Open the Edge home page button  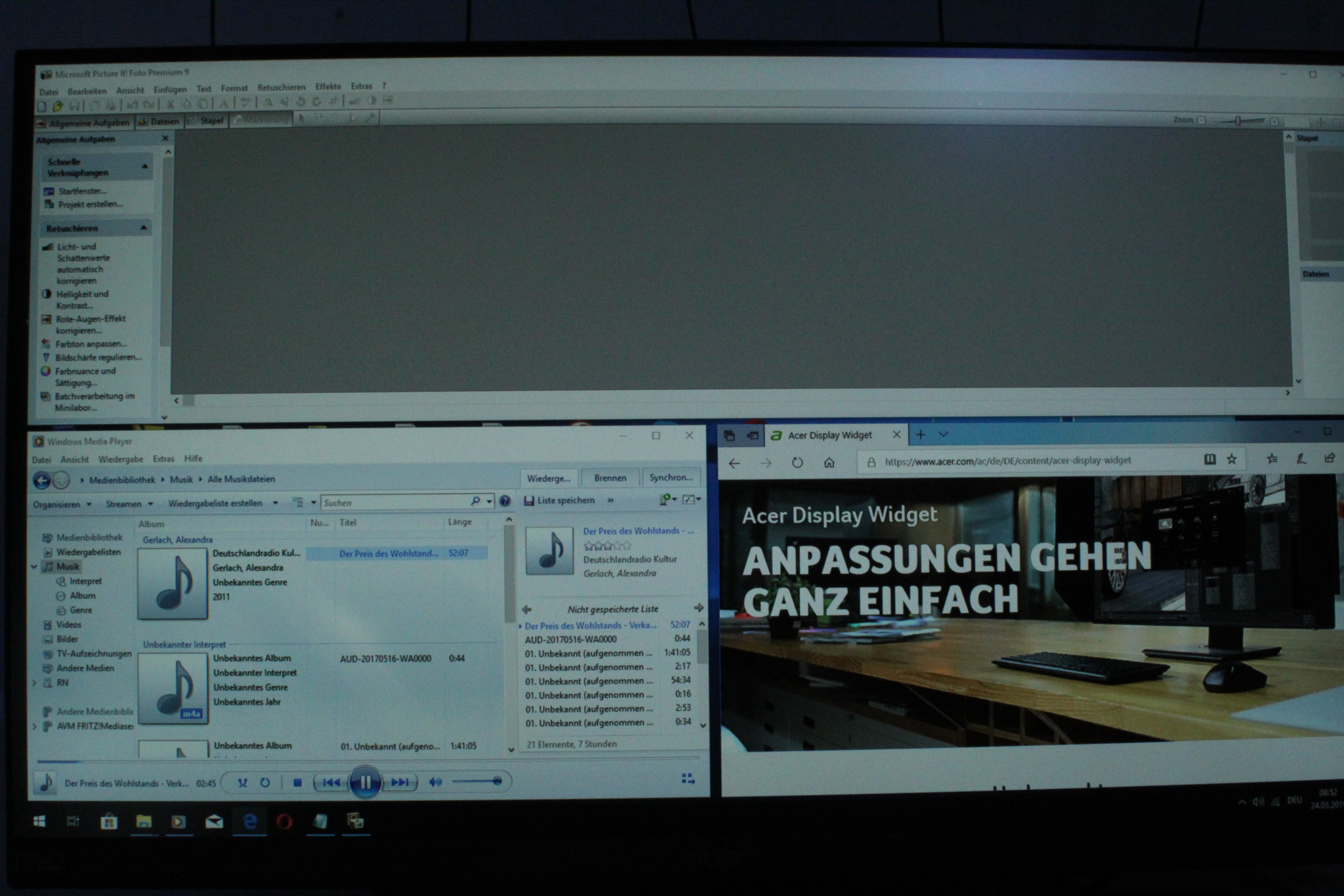point(829,462)
